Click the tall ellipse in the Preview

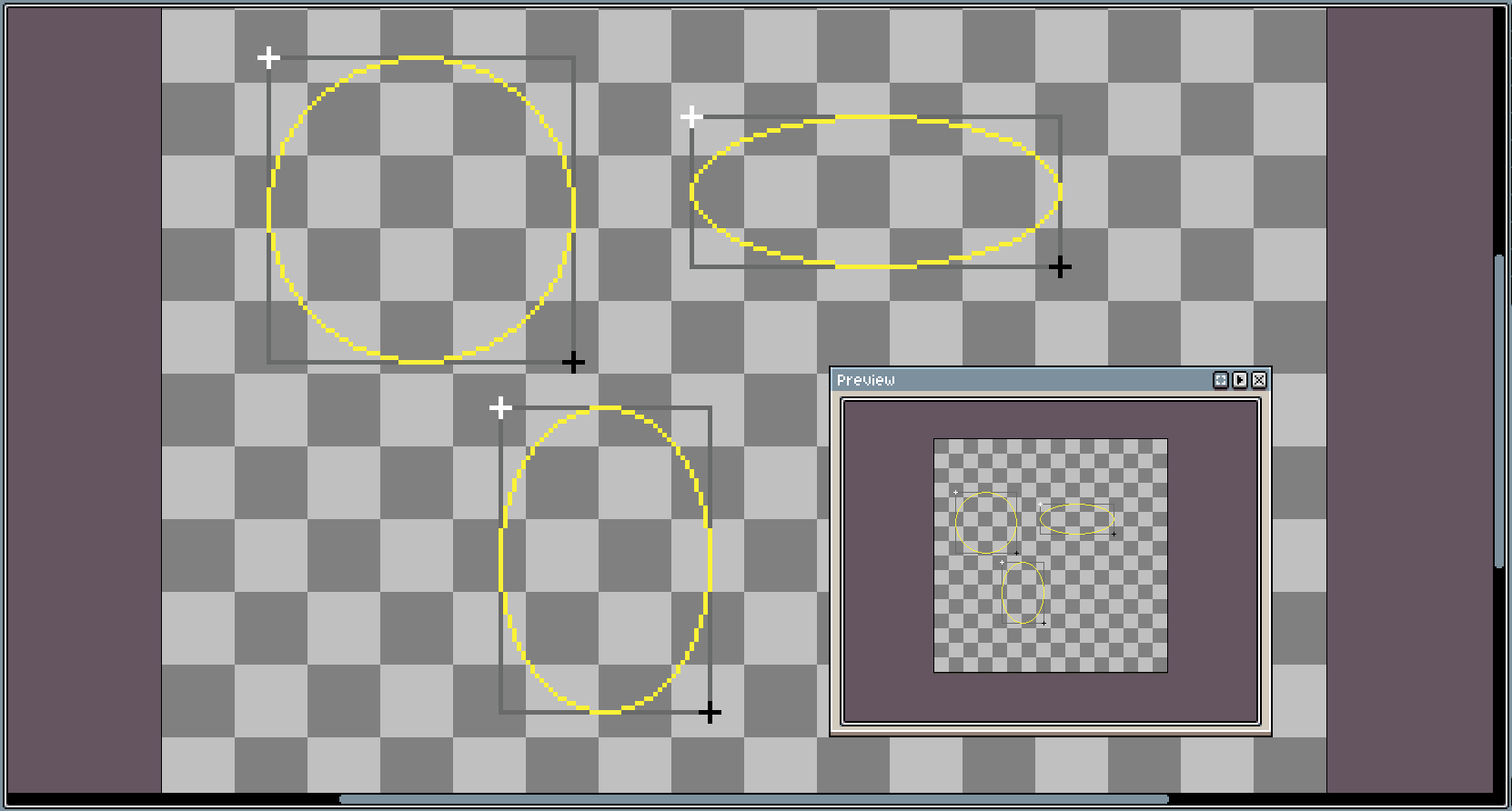tap(1023, 593)
